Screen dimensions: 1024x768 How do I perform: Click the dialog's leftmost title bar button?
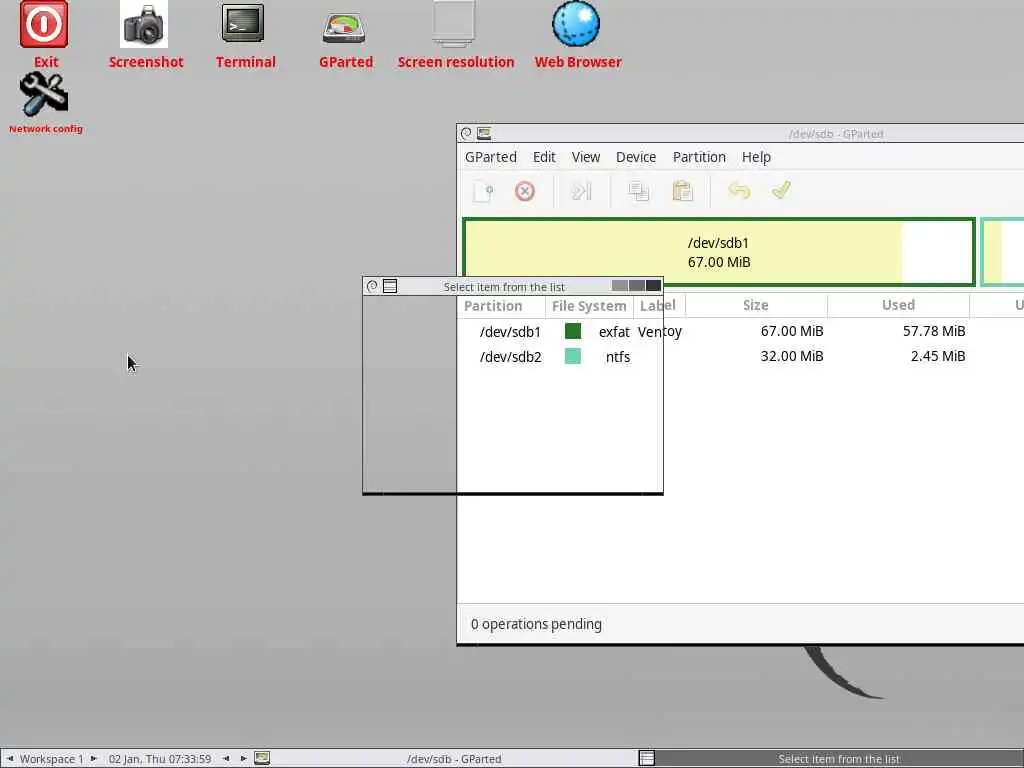(620, 285)
